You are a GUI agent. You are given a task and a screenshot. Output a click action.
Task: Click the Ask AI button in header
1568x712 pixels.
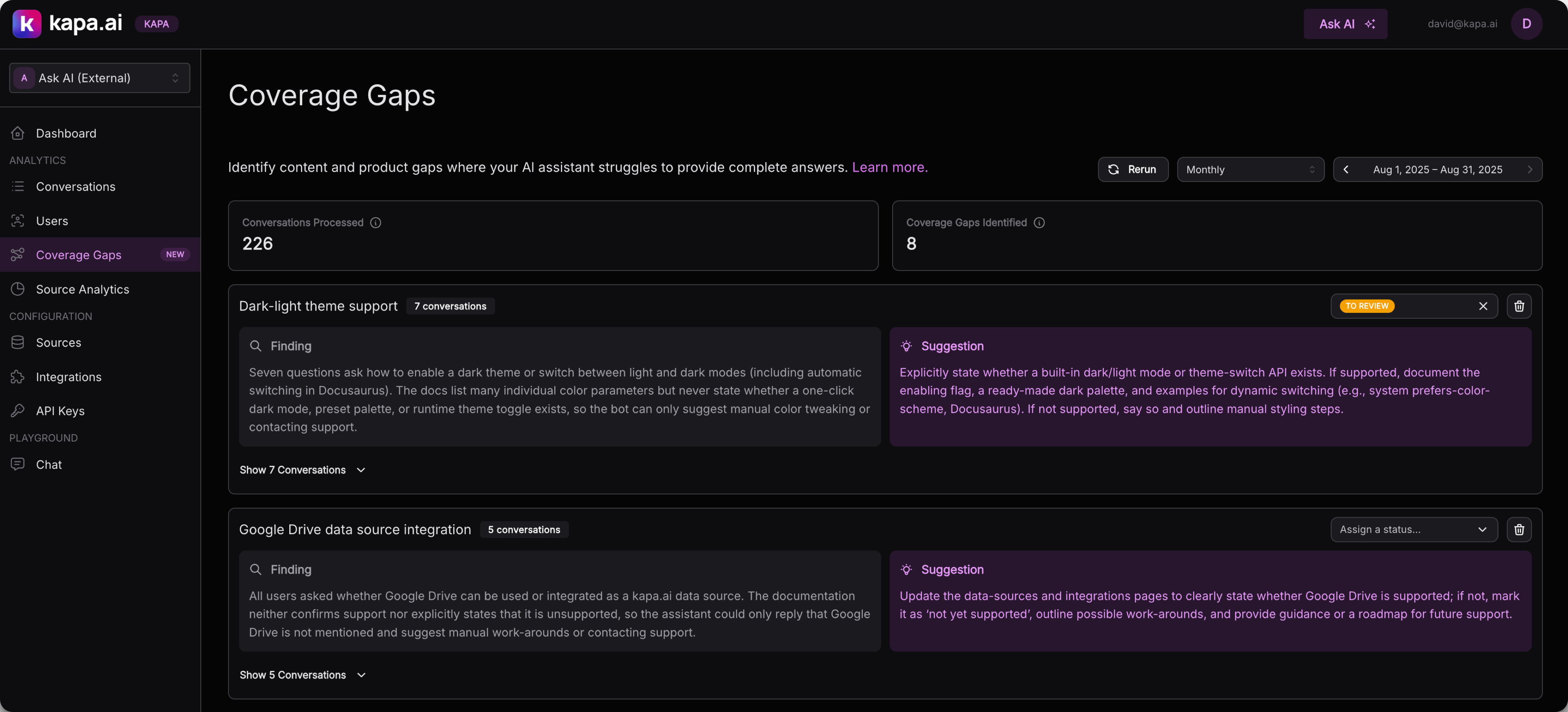coord(1345,24)
